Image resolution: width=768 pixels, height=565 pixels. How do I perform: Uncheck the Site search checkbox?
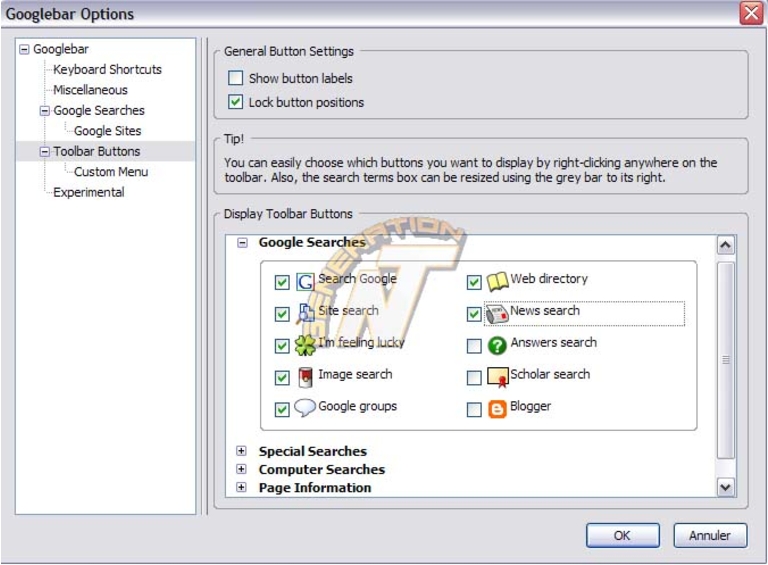coord(282,314)
